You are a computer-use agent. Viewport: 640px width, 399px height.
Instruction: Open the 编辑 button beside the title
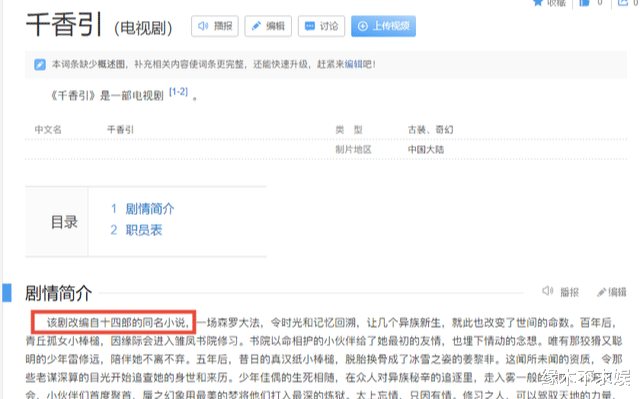click(268, 26)
